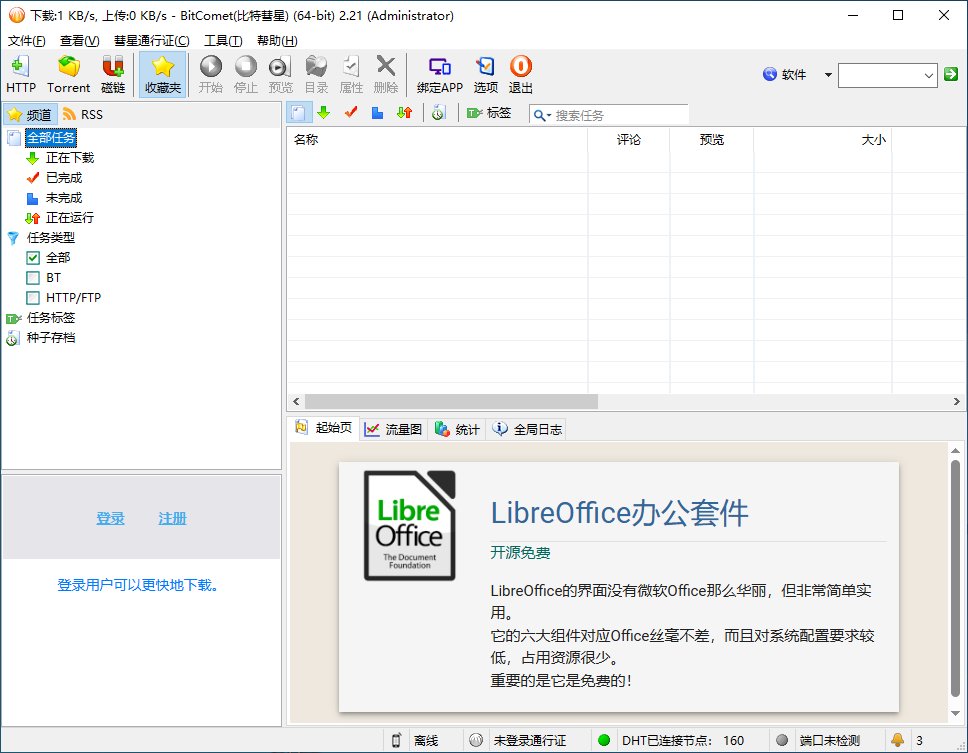The width and height of the screenshot is (968, 753).
Task: Open a Torrent file from toolbar
Action: (x=69, y=75)
